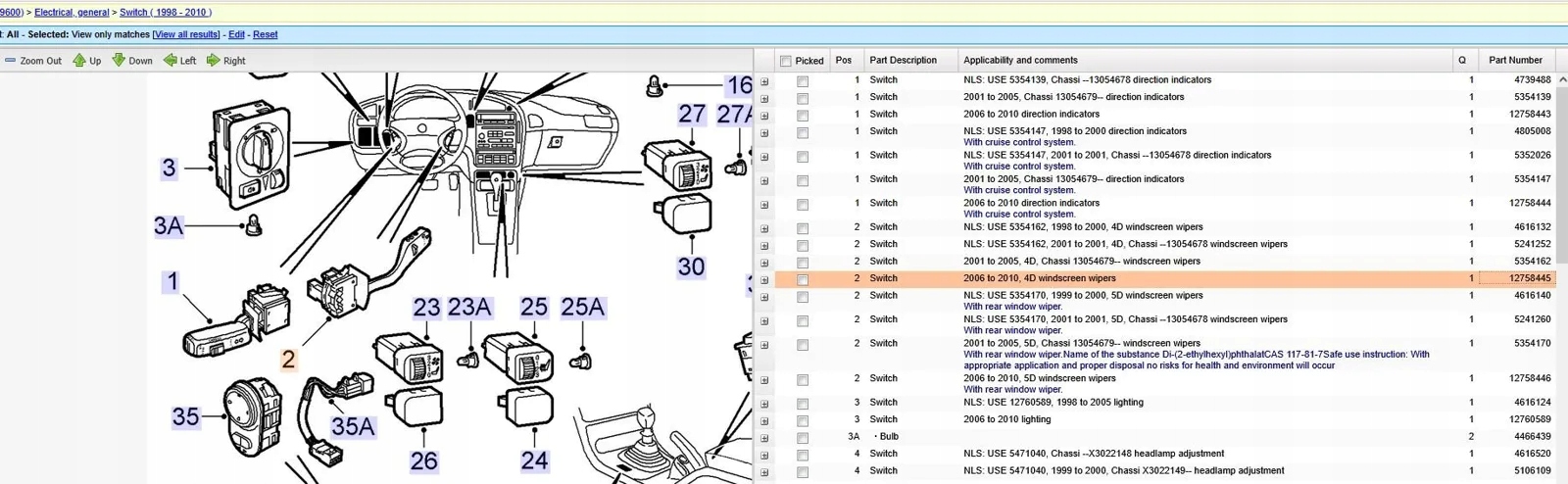Select callout 30 in the diagram

point(691,266)
